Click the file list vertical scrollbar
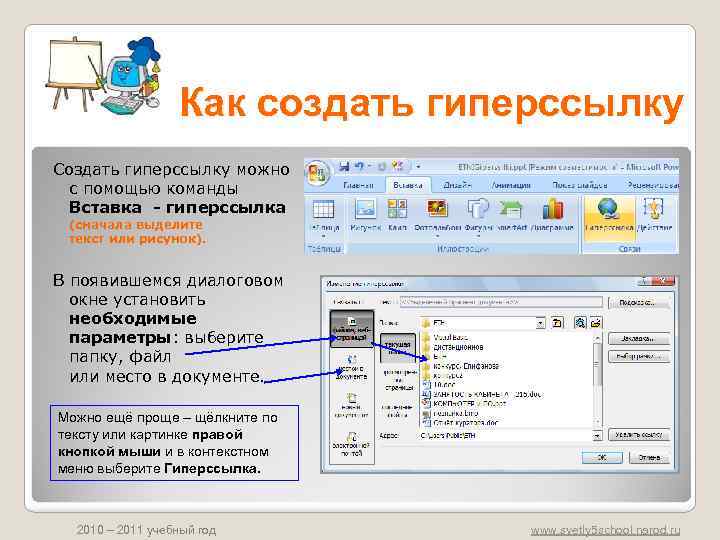720x540 pixels. pos(597,380)
